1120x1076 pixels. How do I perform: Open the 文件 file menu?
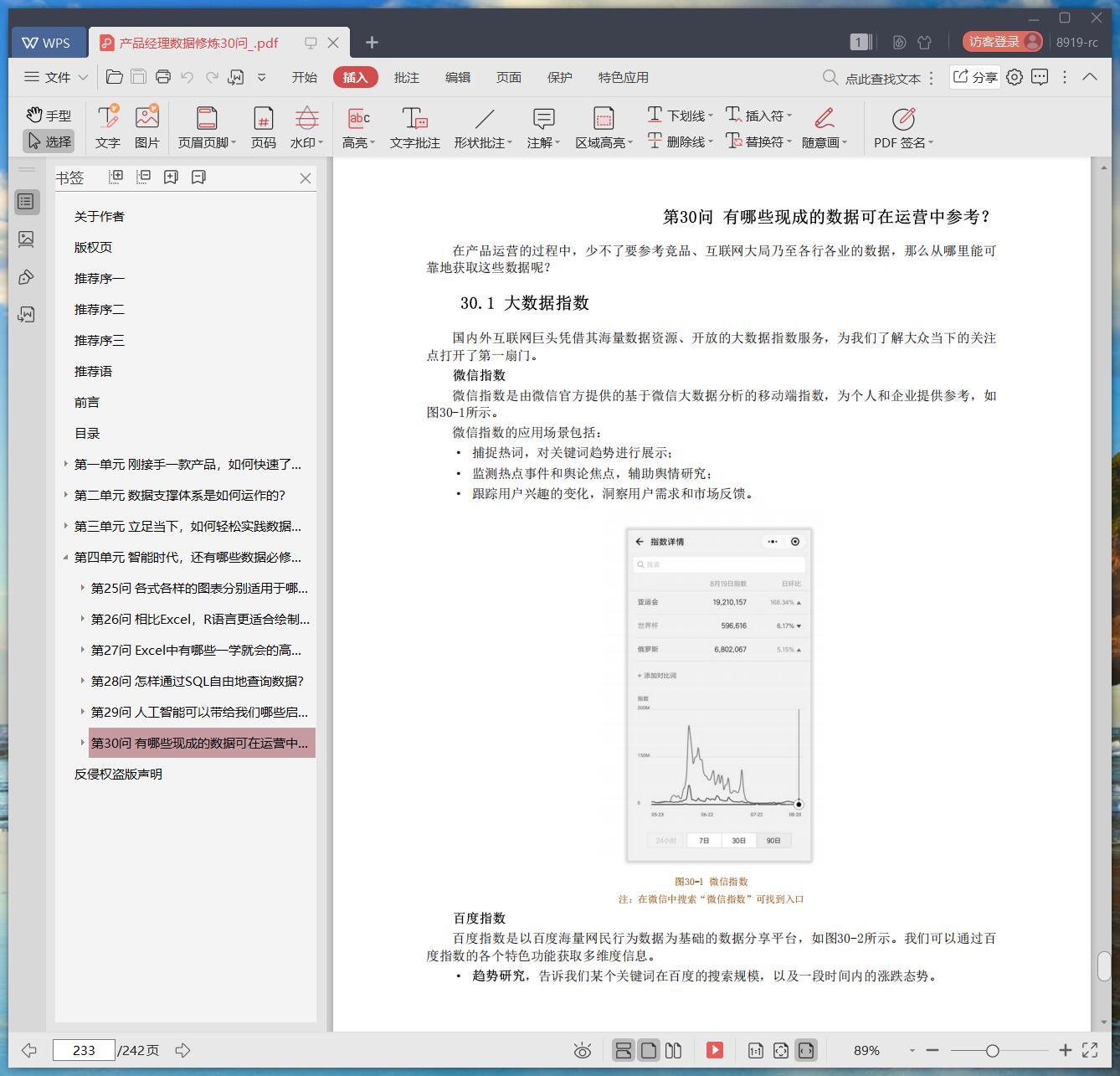pos(55,77)
